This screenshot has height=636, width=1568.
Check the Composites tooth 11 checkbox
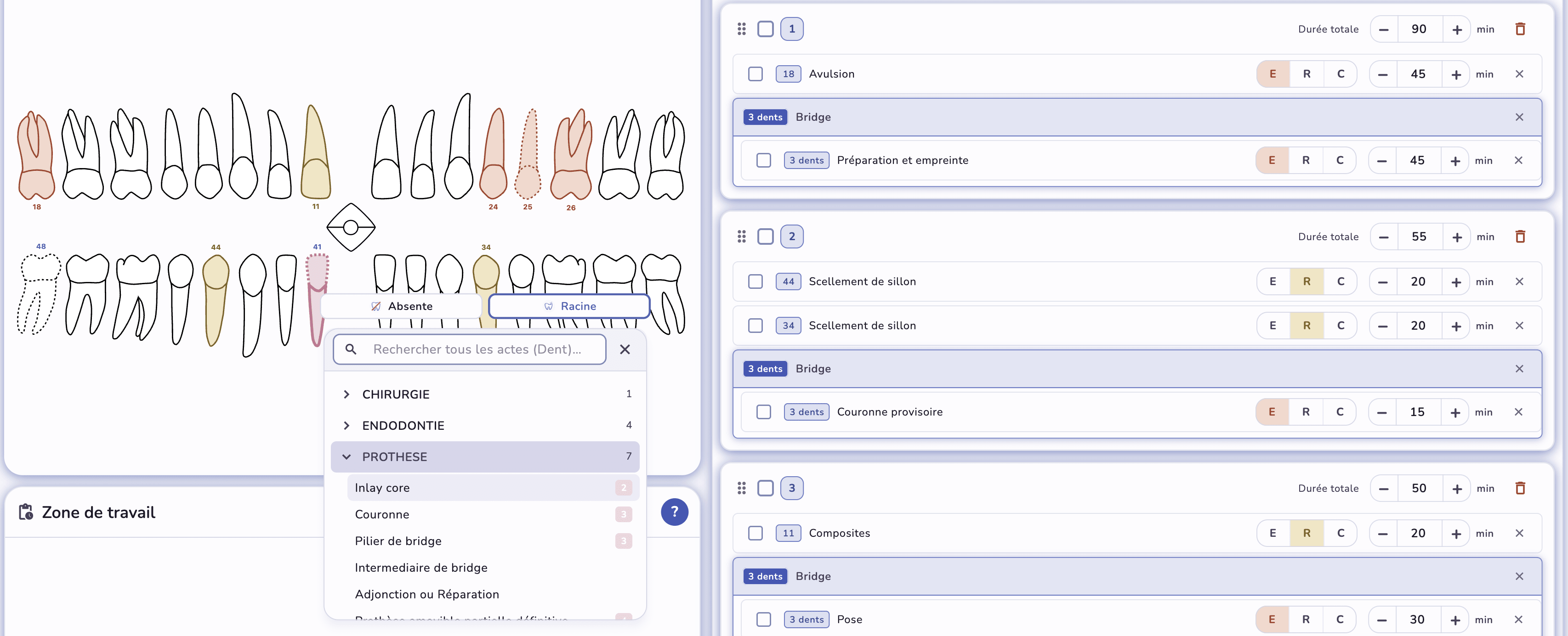point(756,533)
